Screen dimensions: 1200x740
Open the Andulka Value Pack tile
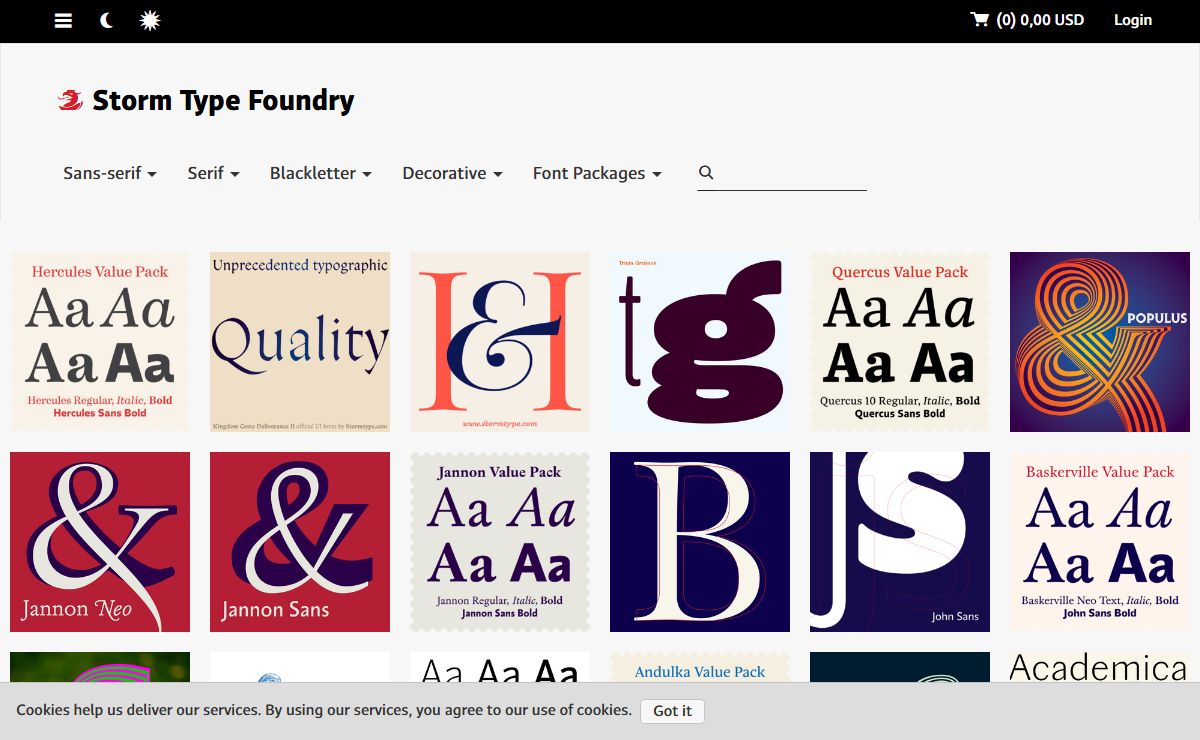coord(700,667)
